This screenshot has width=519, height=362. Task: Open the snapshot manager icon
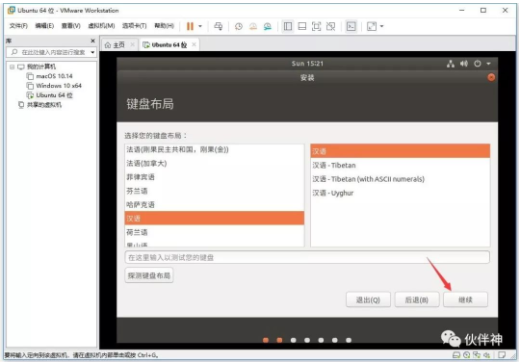[x=267, y=26]
